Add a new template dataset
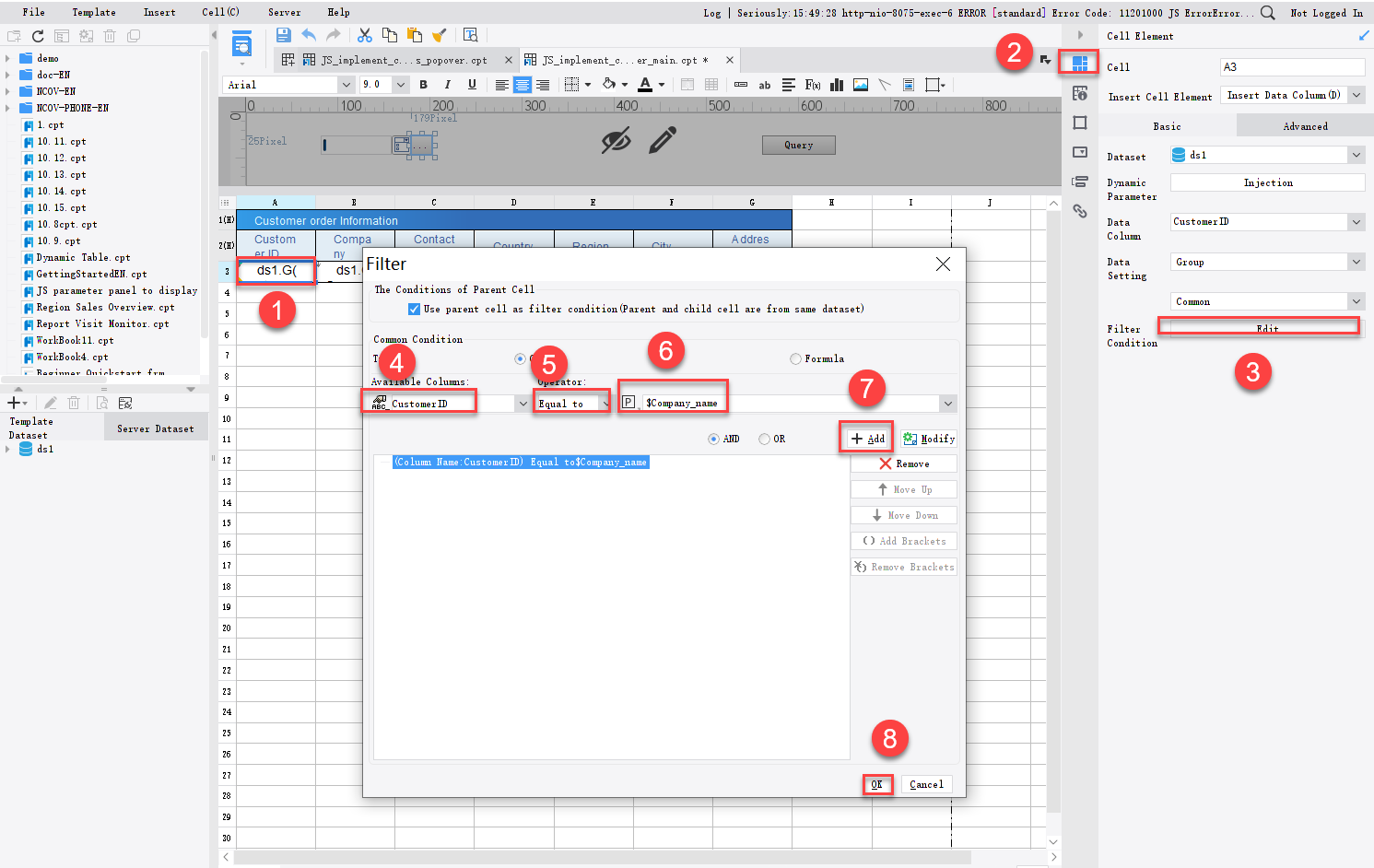Screen dimensions: 1374x868 click(x=18, y=403)
